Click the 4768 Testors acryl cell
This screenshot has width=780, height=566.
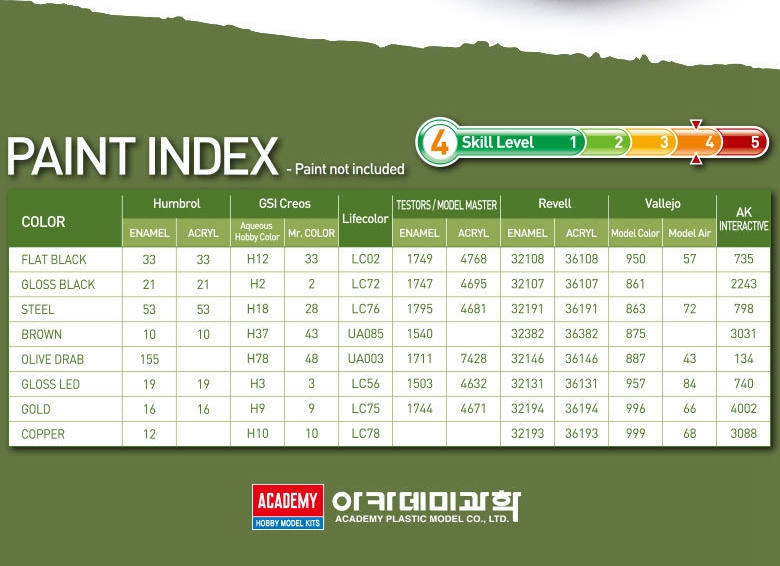[x=473, y=259]
